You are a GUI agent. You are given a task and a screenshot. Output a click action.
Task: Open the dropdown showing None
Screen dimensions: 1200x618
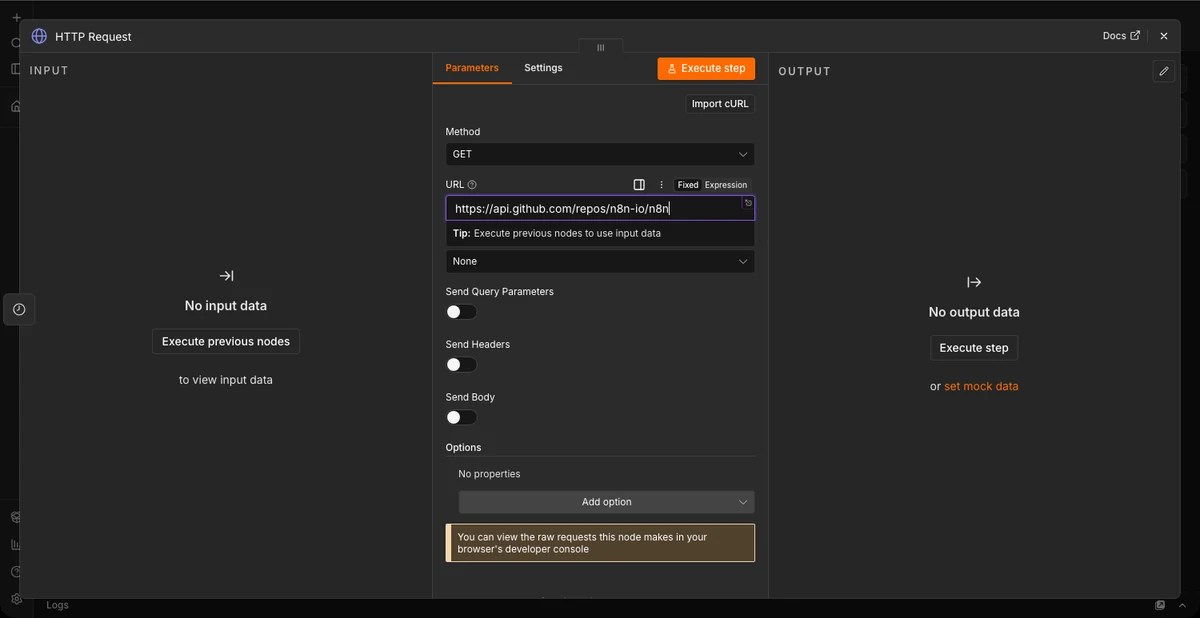point(600,261)
